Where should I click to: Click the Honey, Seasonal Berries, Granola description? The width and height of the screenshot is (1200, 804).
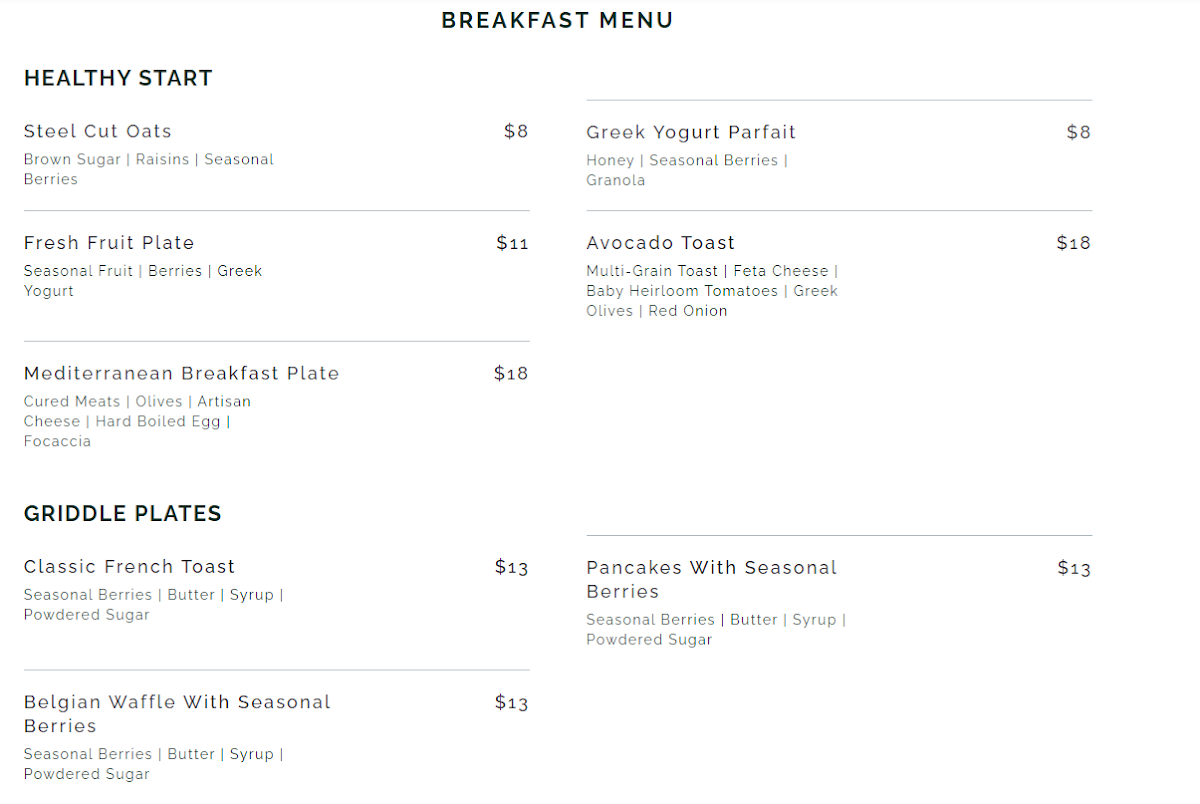[687, 170]
